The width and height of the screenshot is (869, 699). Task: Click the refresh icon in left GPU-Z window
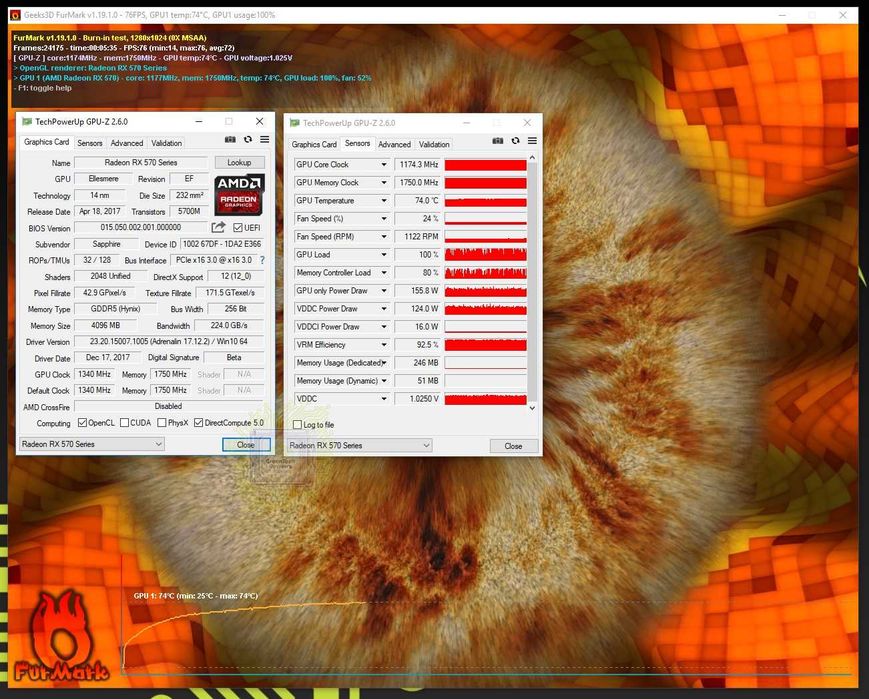(248, 140)
